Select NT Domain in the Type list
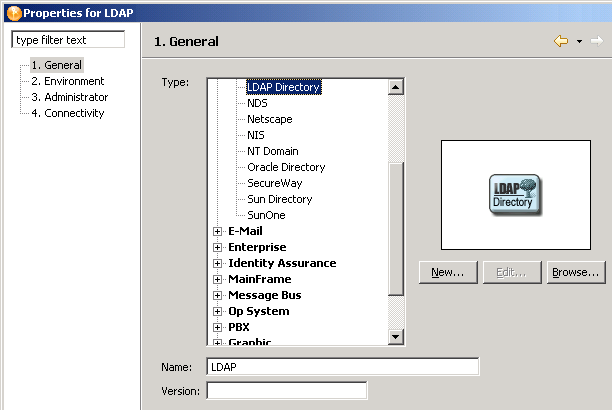This screenshot has width=612, height=410. [x=273, y=151]
